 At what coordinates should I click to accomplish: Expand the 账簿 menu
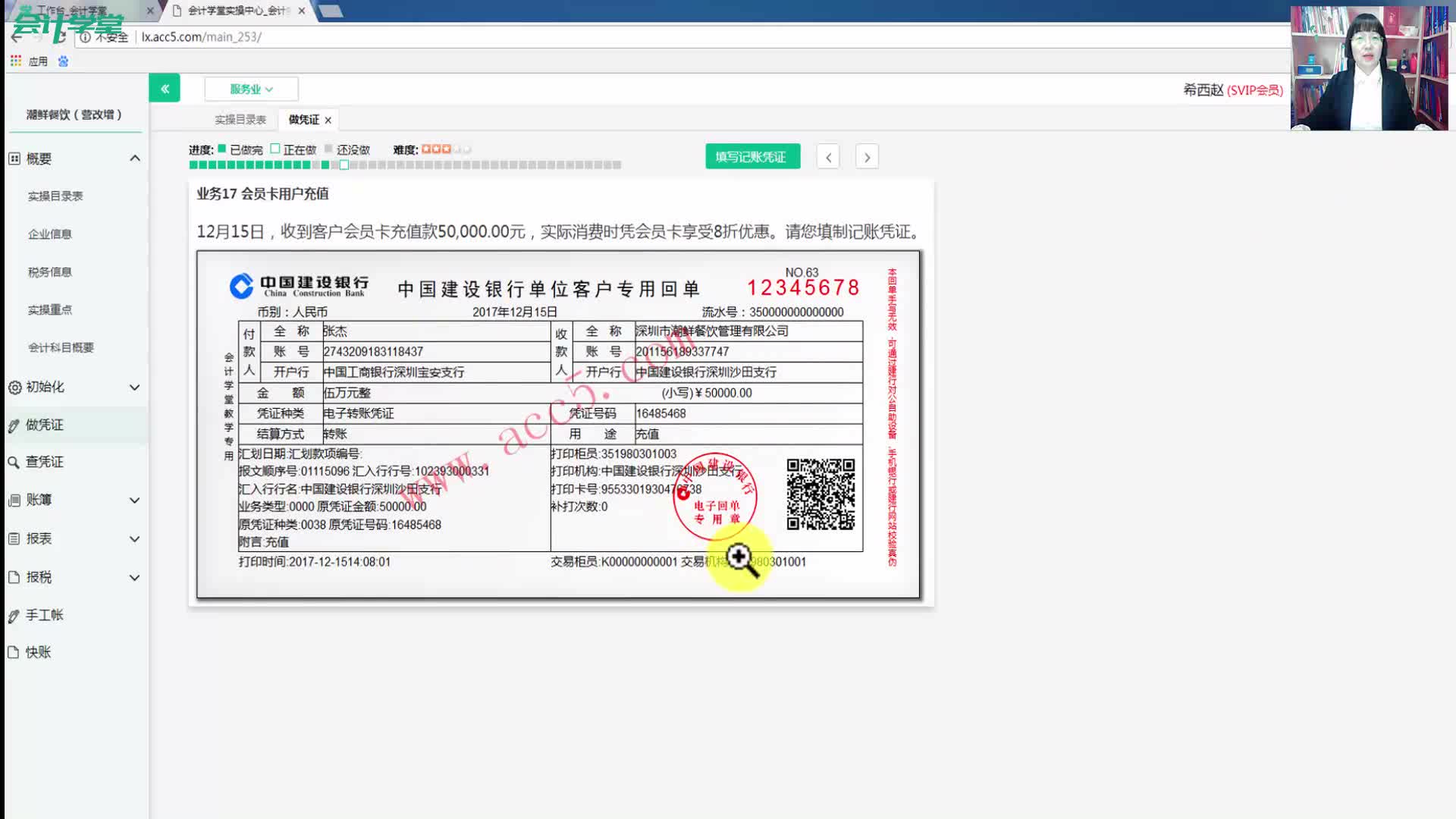coord(135,500)
